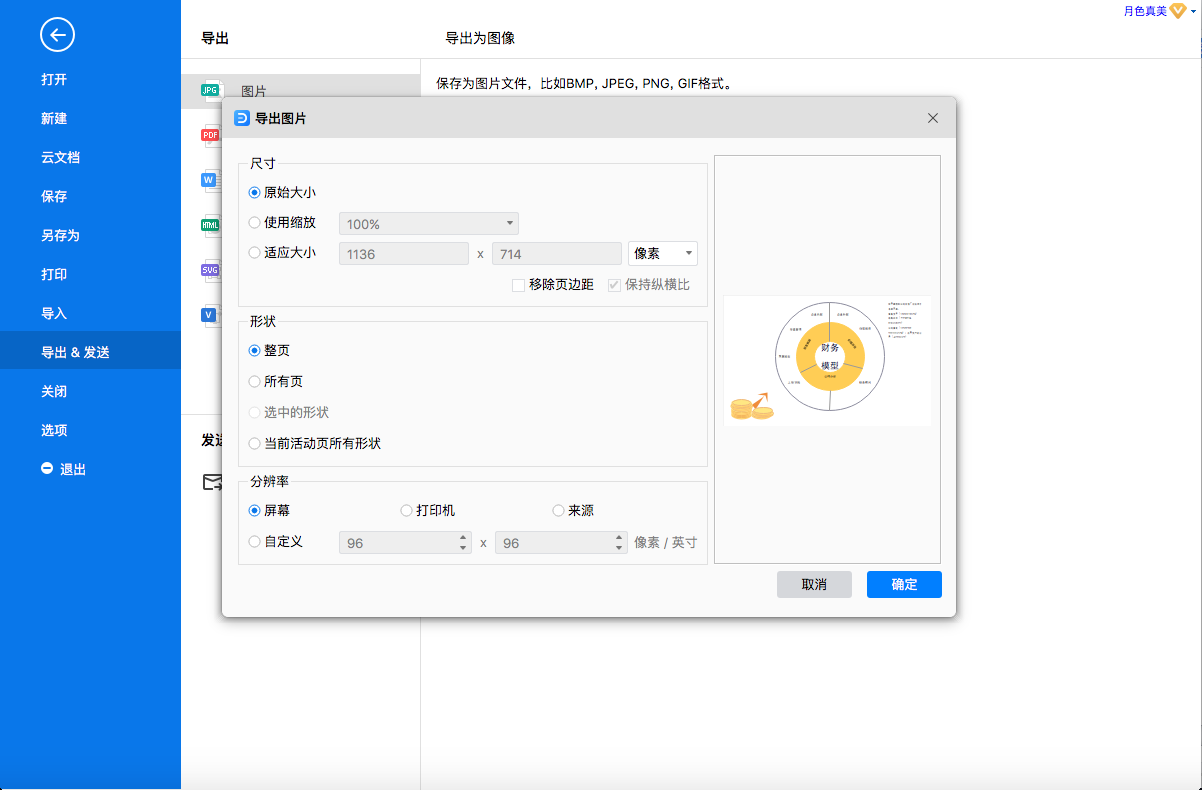This screenshot has width=1202, height=790.
Task: Select 使用缩放 radio button
Action: pyautogui.click(x=255, y=222)
